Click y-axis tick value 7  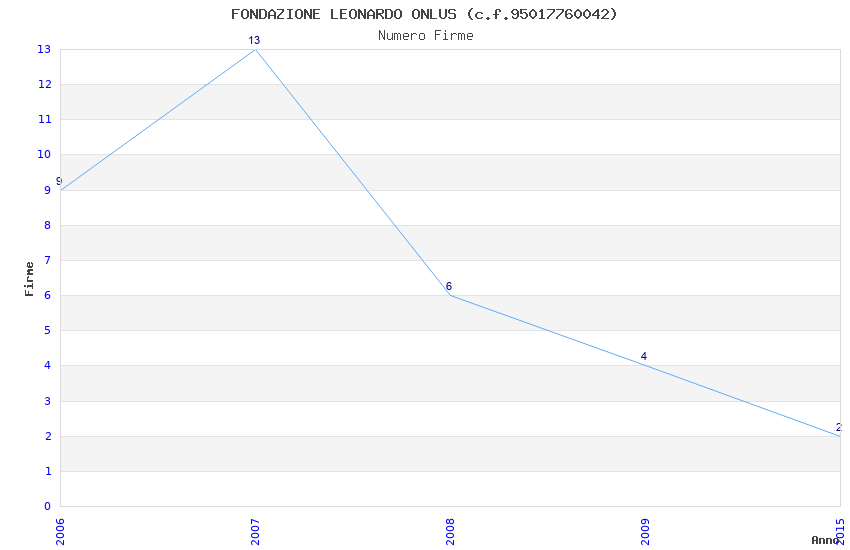point(48,260)
